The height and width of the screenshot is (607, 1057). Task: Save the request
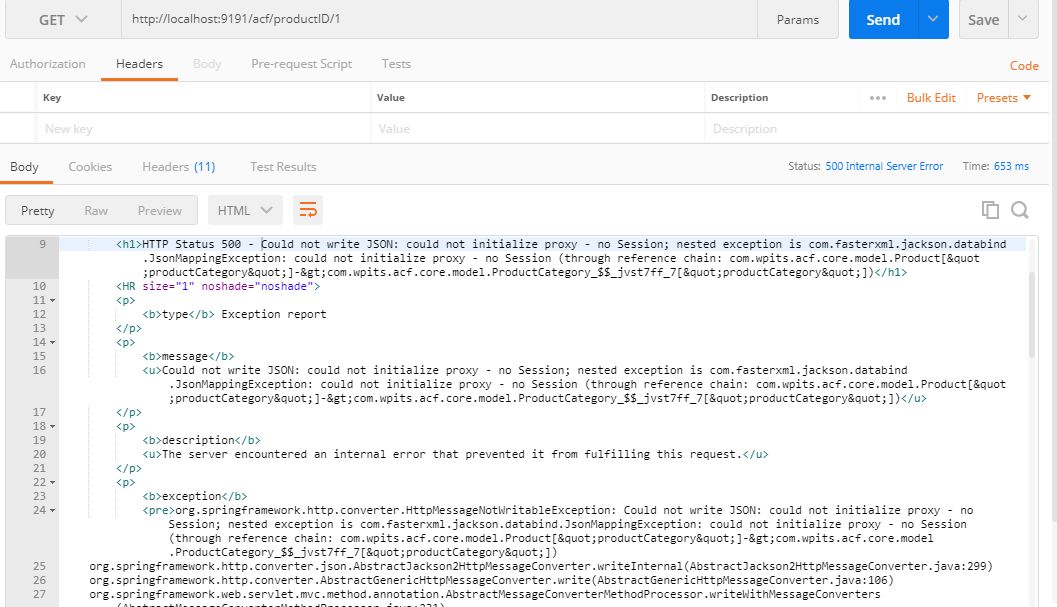984,20
